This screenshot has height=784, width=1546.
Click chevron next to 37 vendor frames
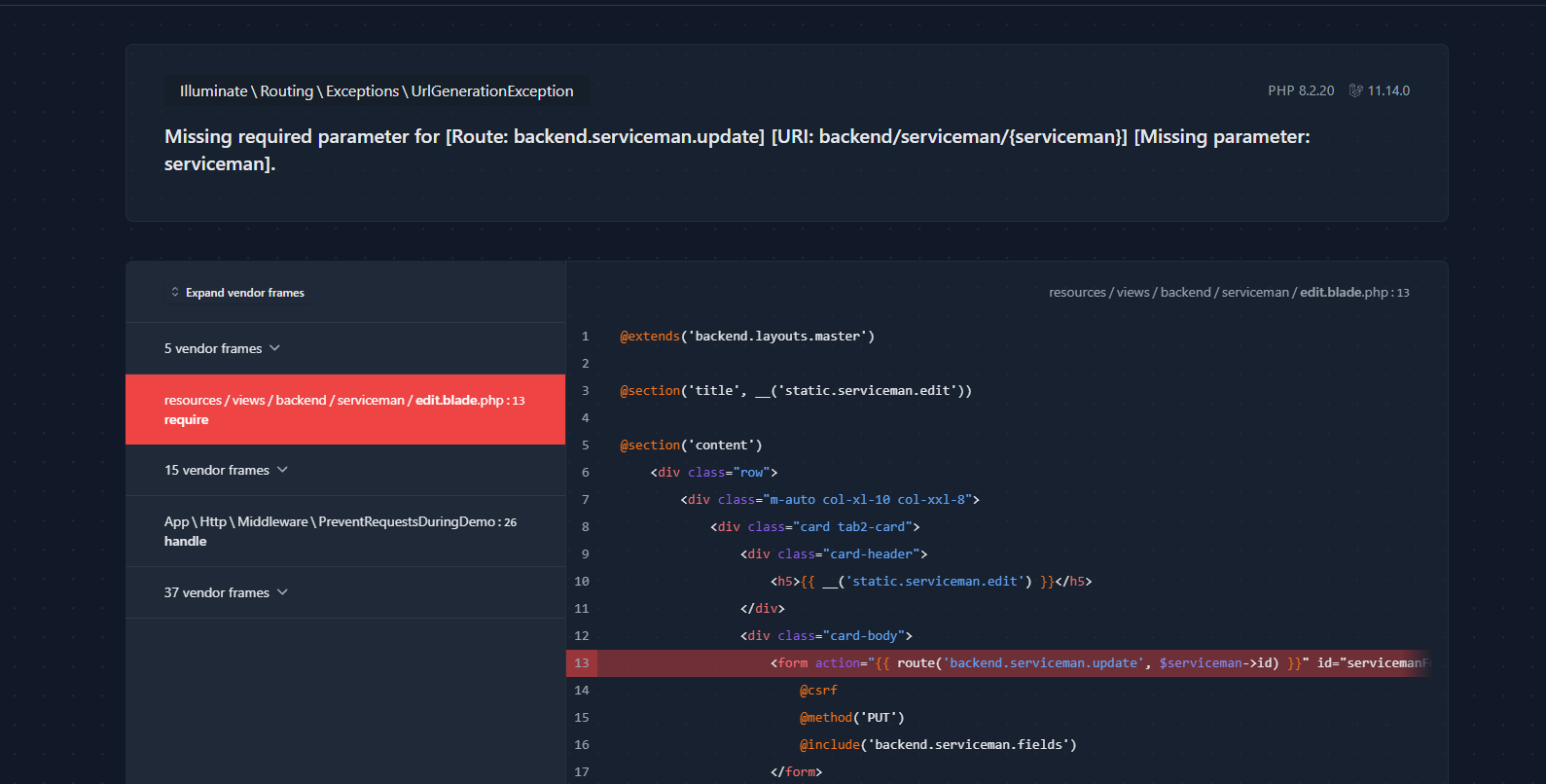point(282,592)
